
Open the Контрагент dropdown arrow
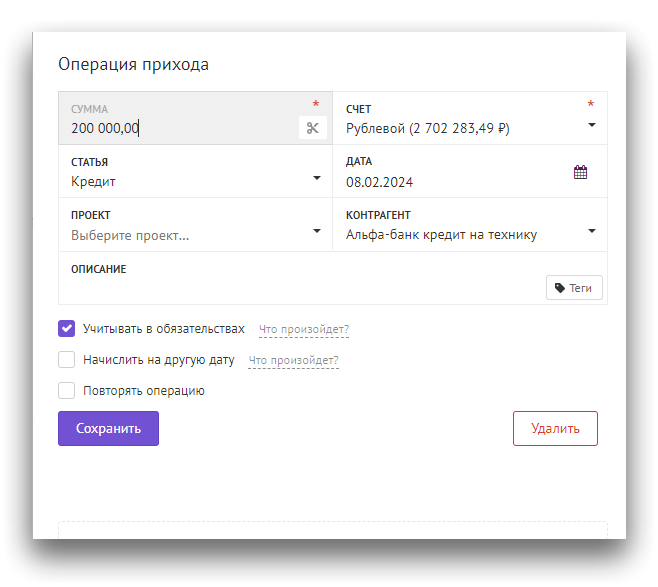591,231
